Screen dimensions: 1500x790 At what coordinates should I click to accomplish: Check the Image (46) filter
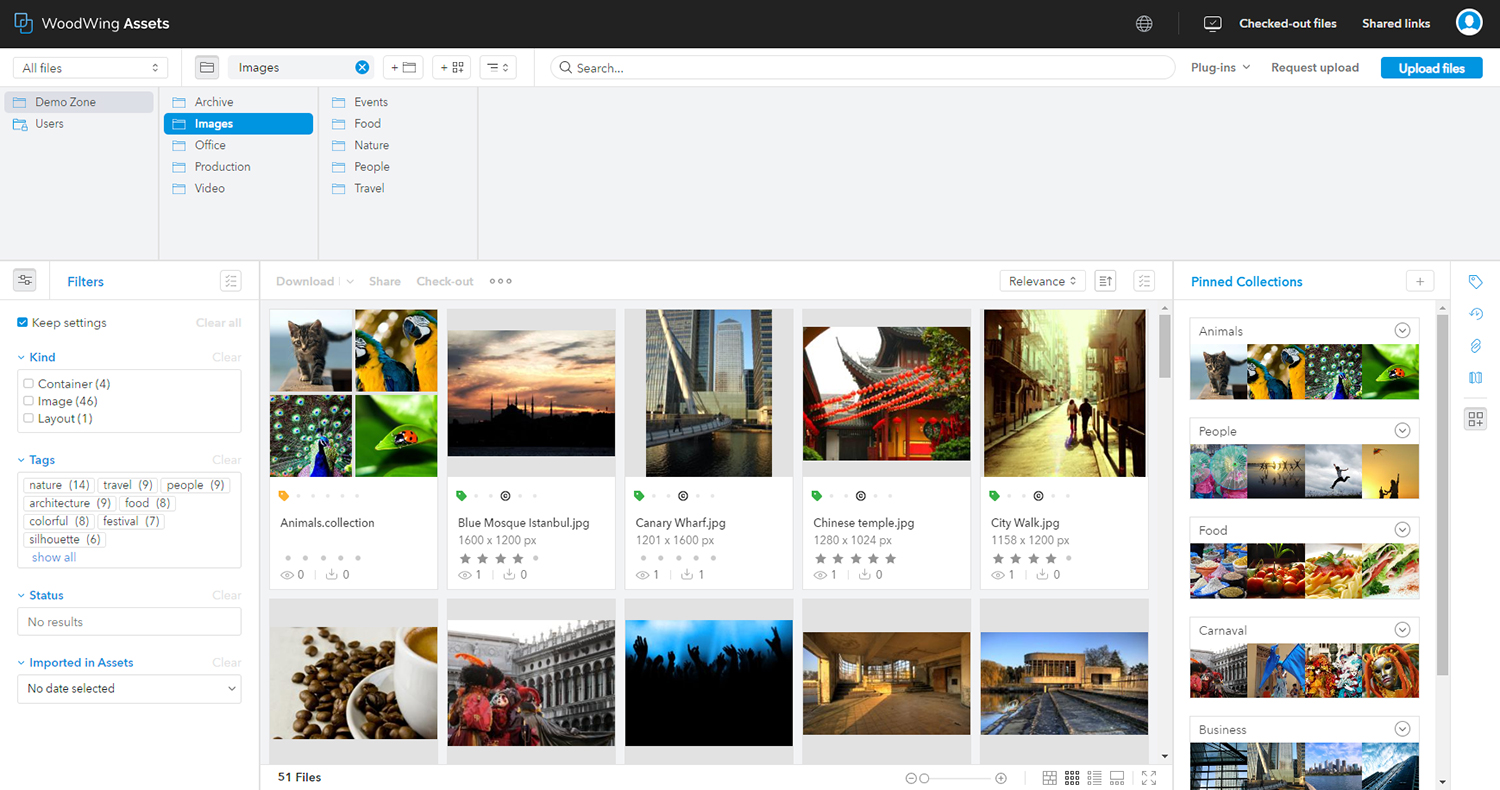pyautogui.click(x=29, y=401)
